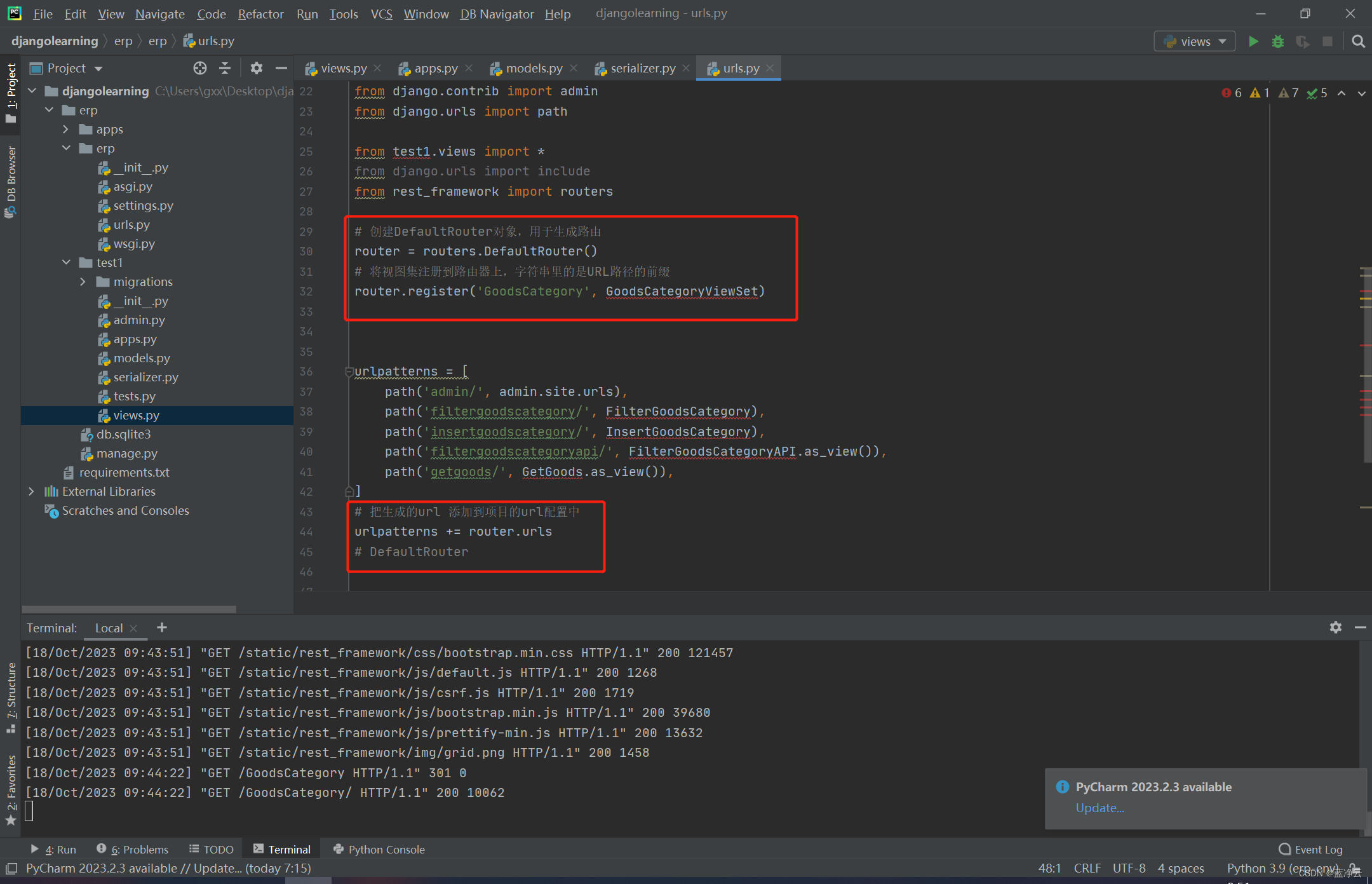
Task: Select the views.py tab in editor
Action: pos(339,67)
